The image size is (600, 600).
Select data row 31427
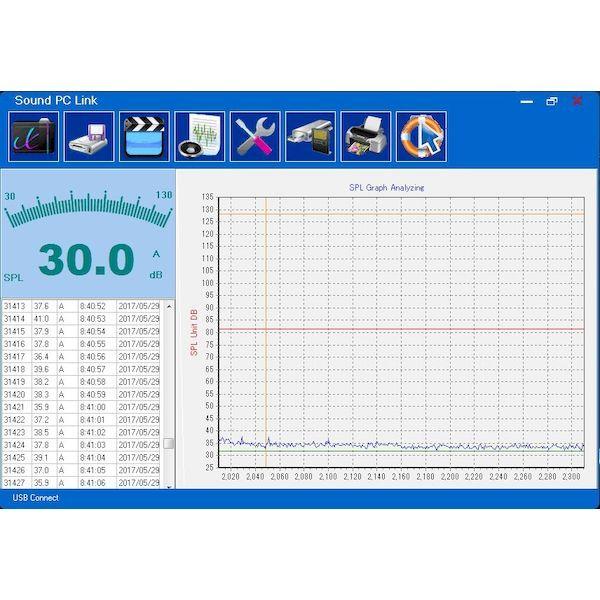coord(15,483)
